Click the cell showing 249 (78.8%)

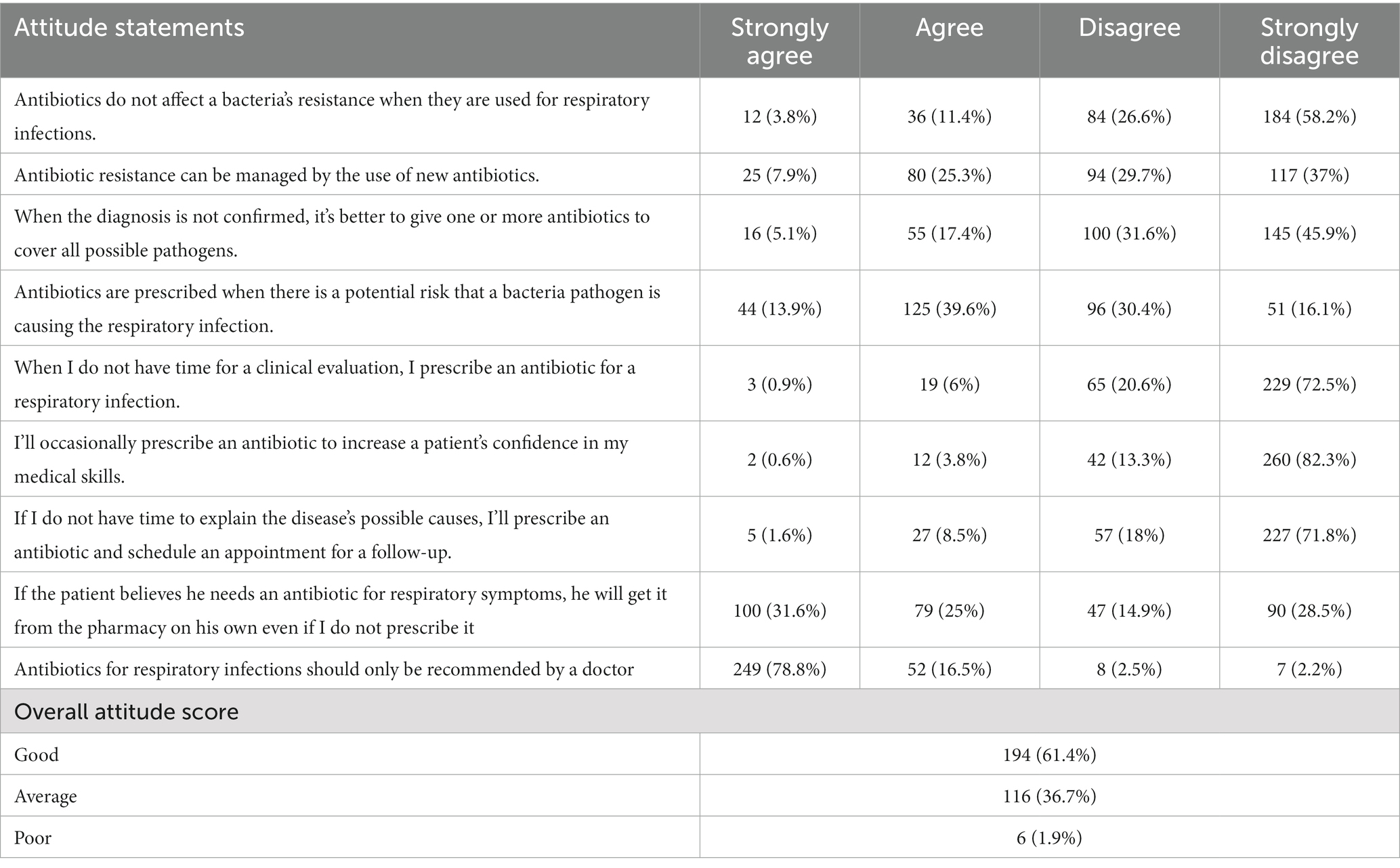click(780, 669)
